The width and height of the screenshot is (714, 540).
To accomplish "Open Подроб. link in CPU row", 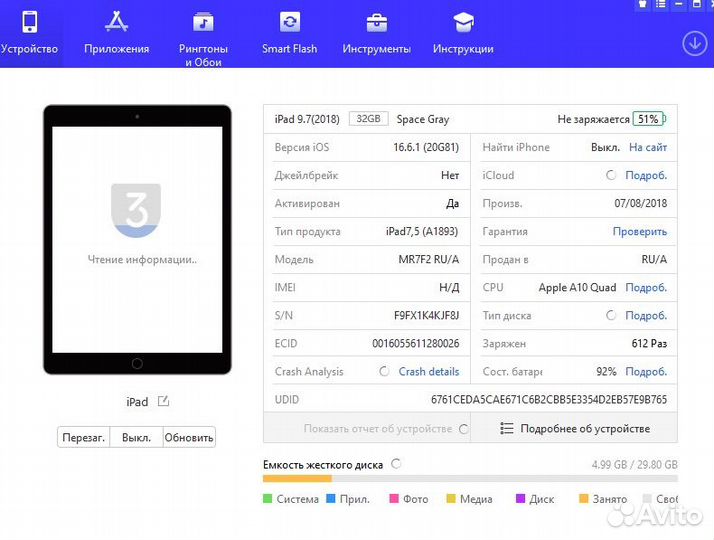I will coord(646,287).
